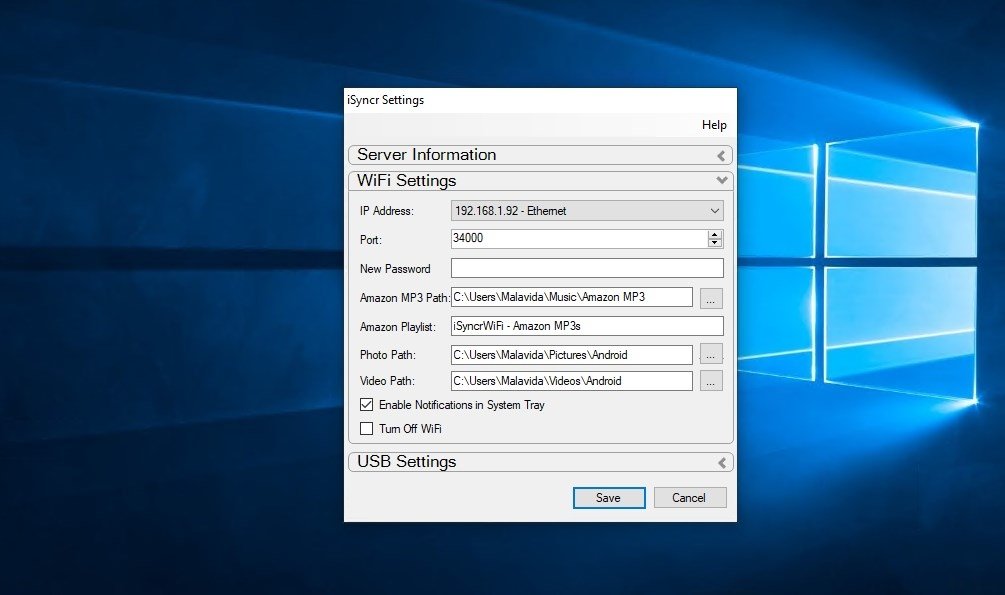Expand the USB Settings section
The image size is (1005, 595).
[540, 462]
